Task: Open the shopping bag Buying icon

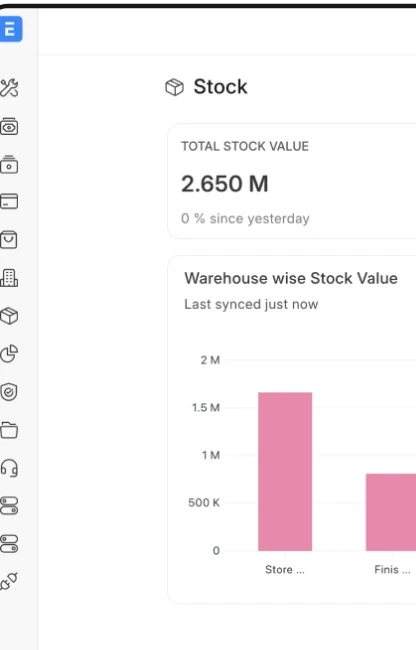Action: tap(9, 240)
